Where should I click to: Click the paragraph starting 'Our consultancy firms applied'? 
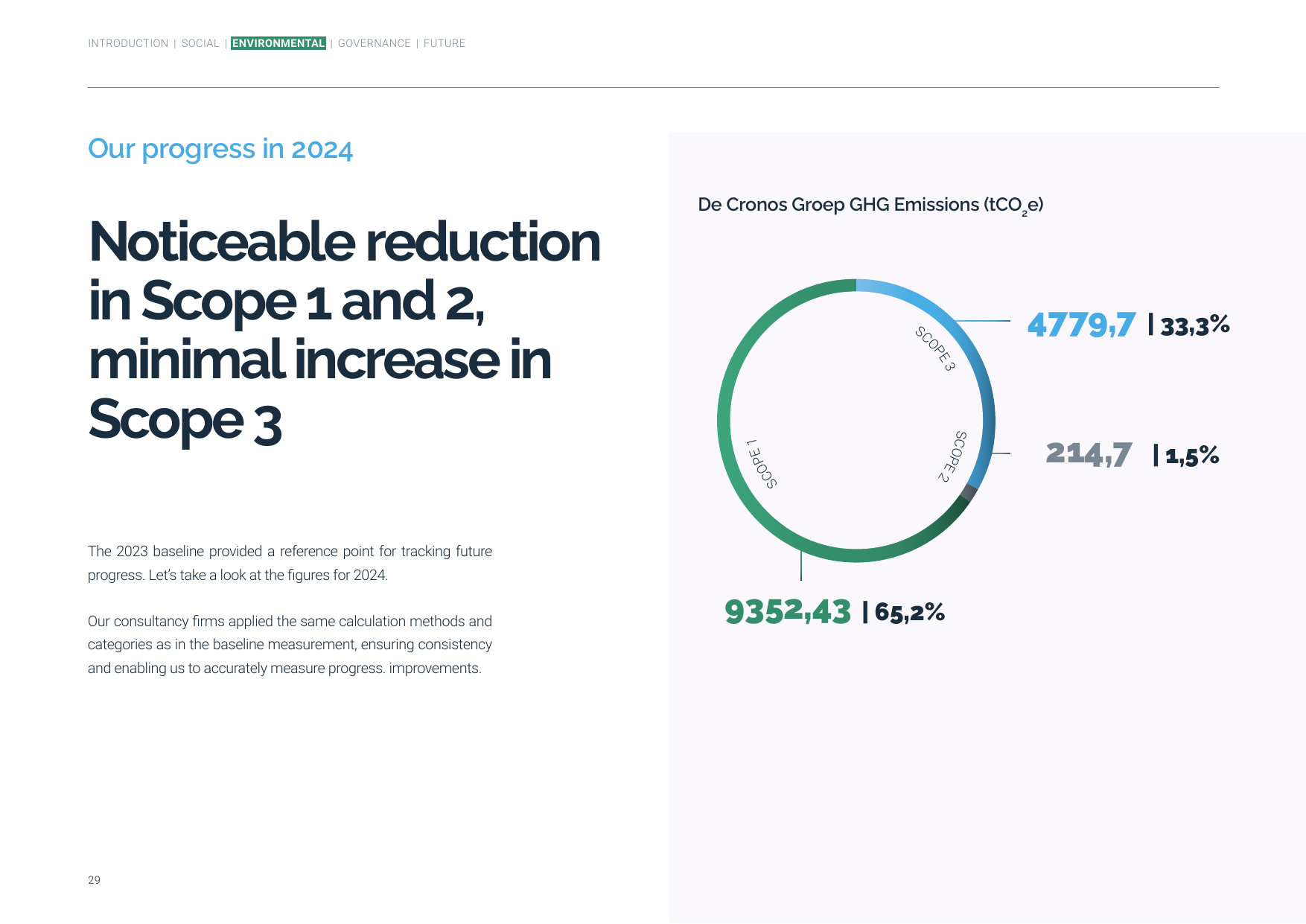pos(290,645)
